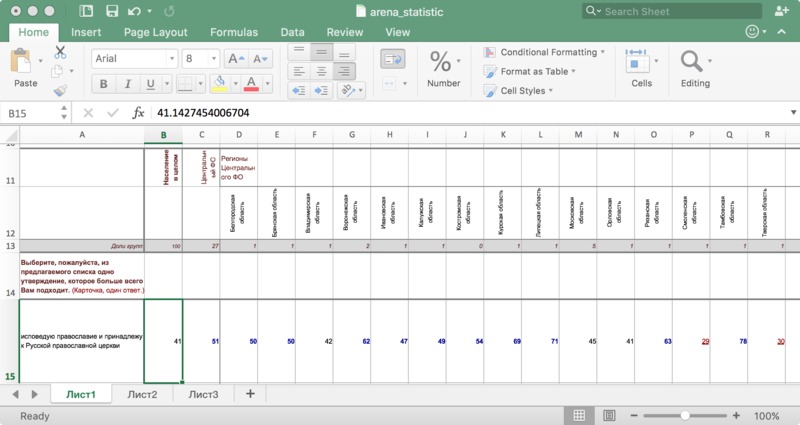This screenshot has height=425, width=800.
Task: Toggle bold formatting
Action: point(104,84)
